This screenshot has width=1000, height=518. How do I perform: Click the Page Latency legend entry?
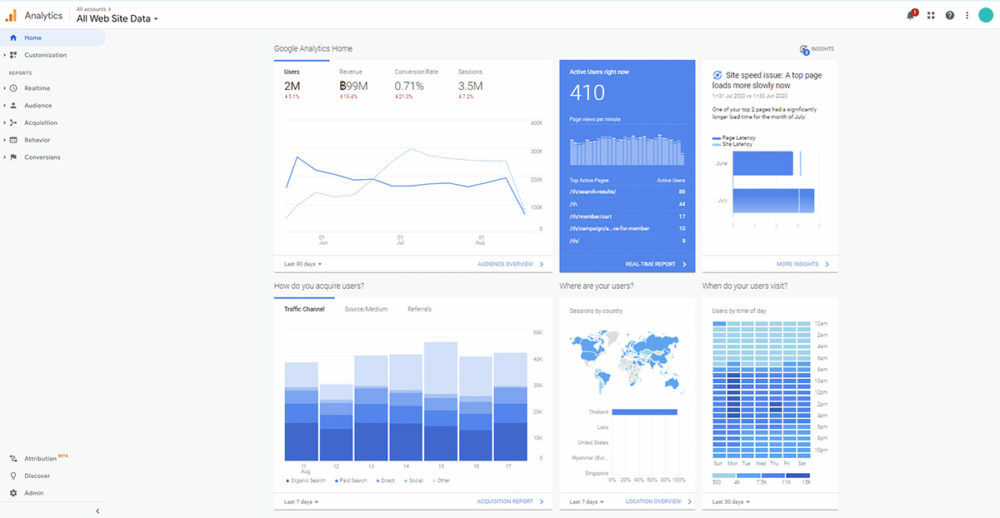pyautogui.click(x=735, y=138)
